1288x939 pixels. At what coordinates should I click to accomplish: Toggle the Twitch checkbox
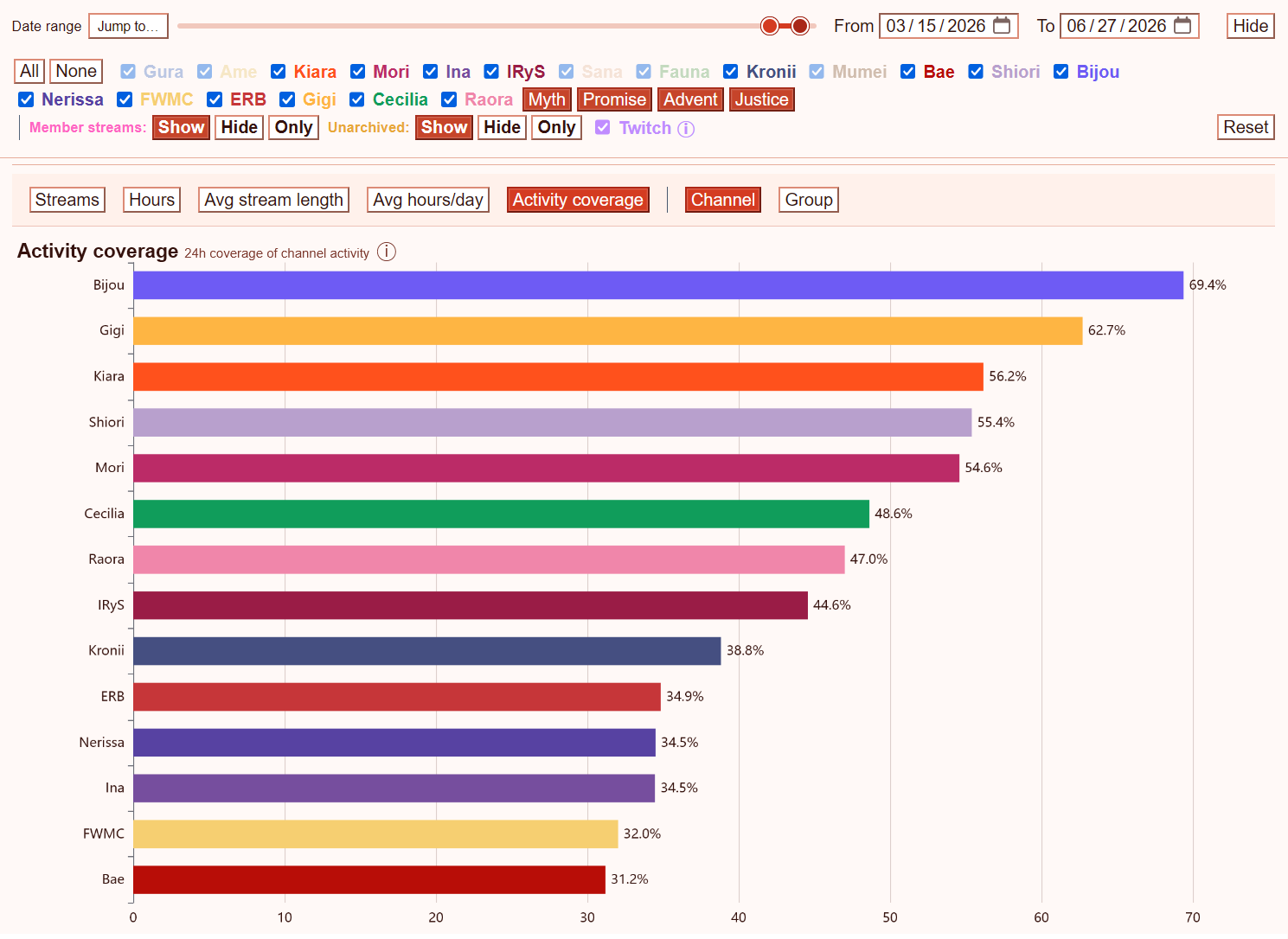click(x=603, y=127)
